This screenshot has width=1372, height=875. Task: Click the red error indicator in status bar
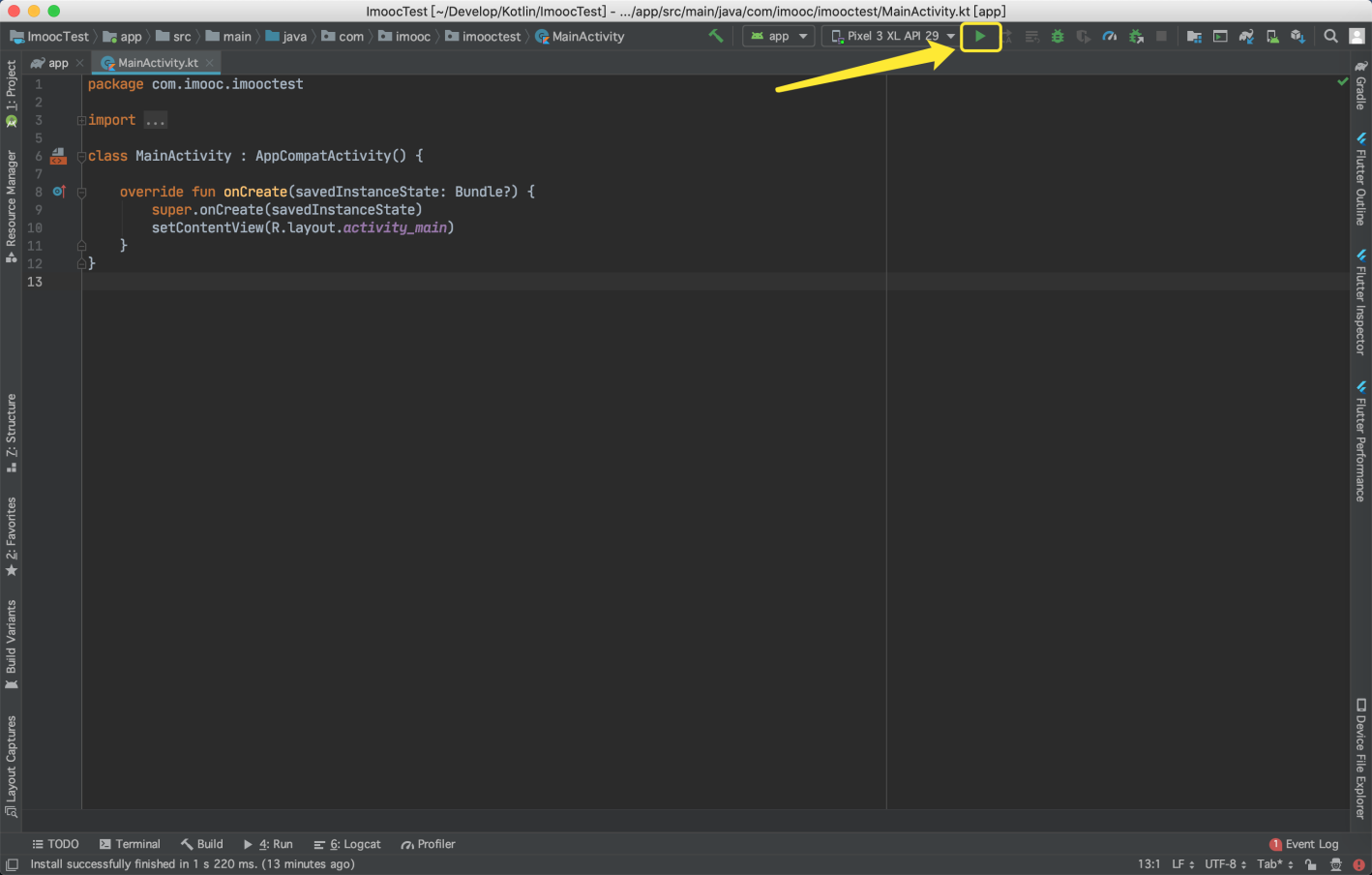pyautogui.click(x=1359, y=864)
